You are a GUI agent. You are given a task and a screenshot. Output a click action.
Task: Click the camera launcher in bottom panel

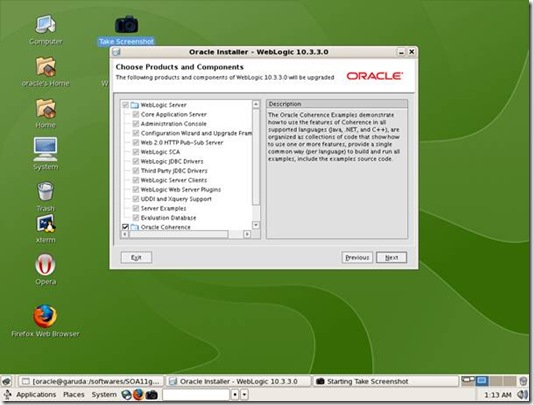coord(152,394)
